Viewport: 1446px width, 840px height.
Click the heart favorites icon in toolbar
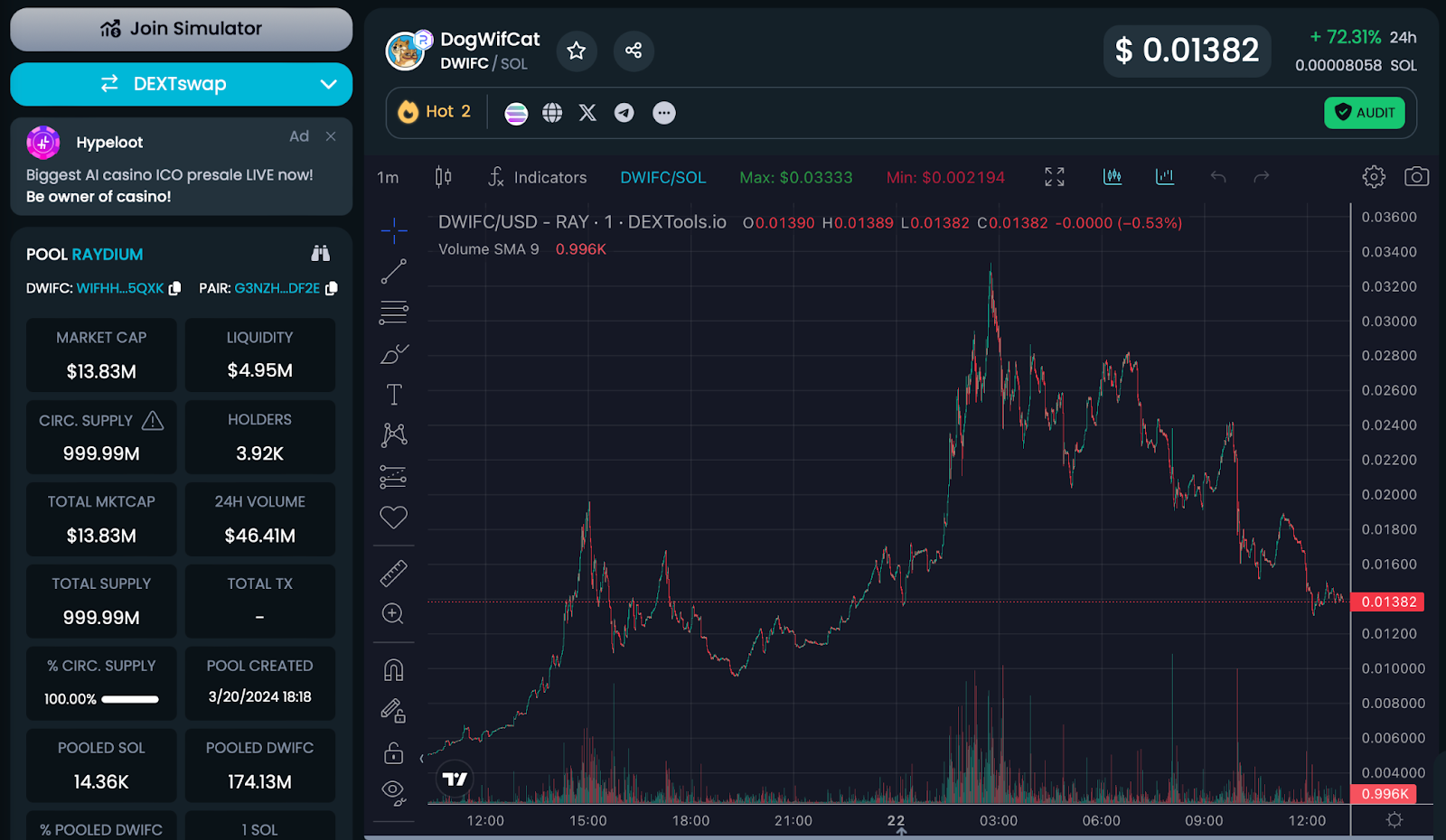pos(394,518)
